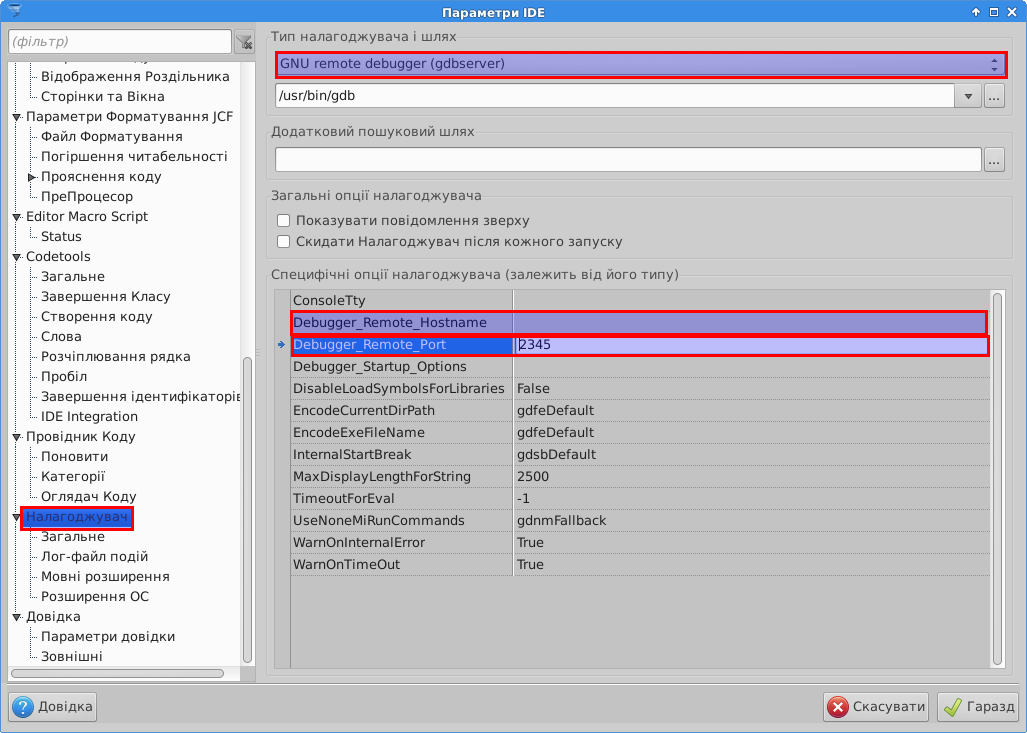Select the Debugger_Remote_Hostname property row
Viewport: 1027px width, 733px height.
click(x=640, y=323)
